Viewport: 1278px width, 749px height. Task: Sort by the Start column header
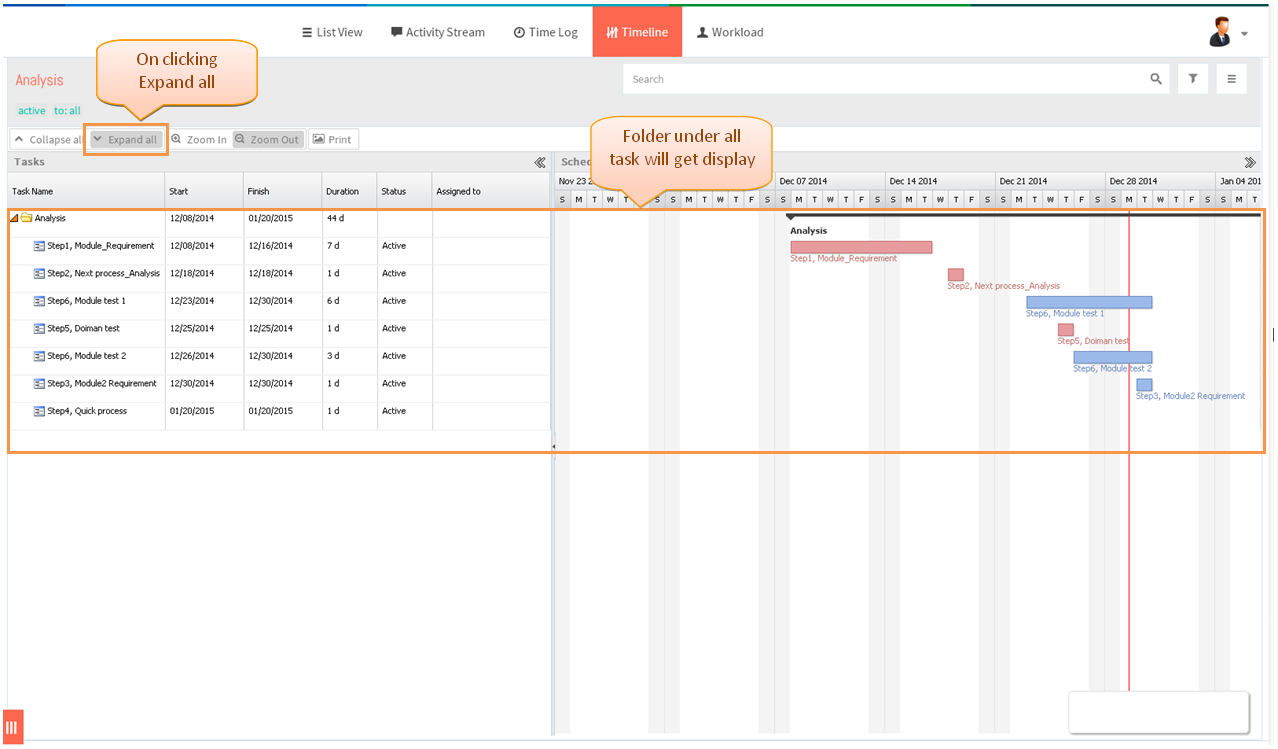click(204, 191)
